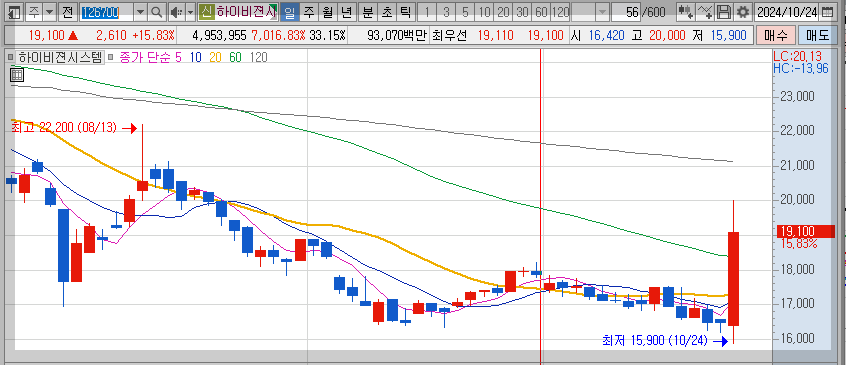Click the 전 button beside code field
This screenshot has height=365, width=846.
click(67, 11)
